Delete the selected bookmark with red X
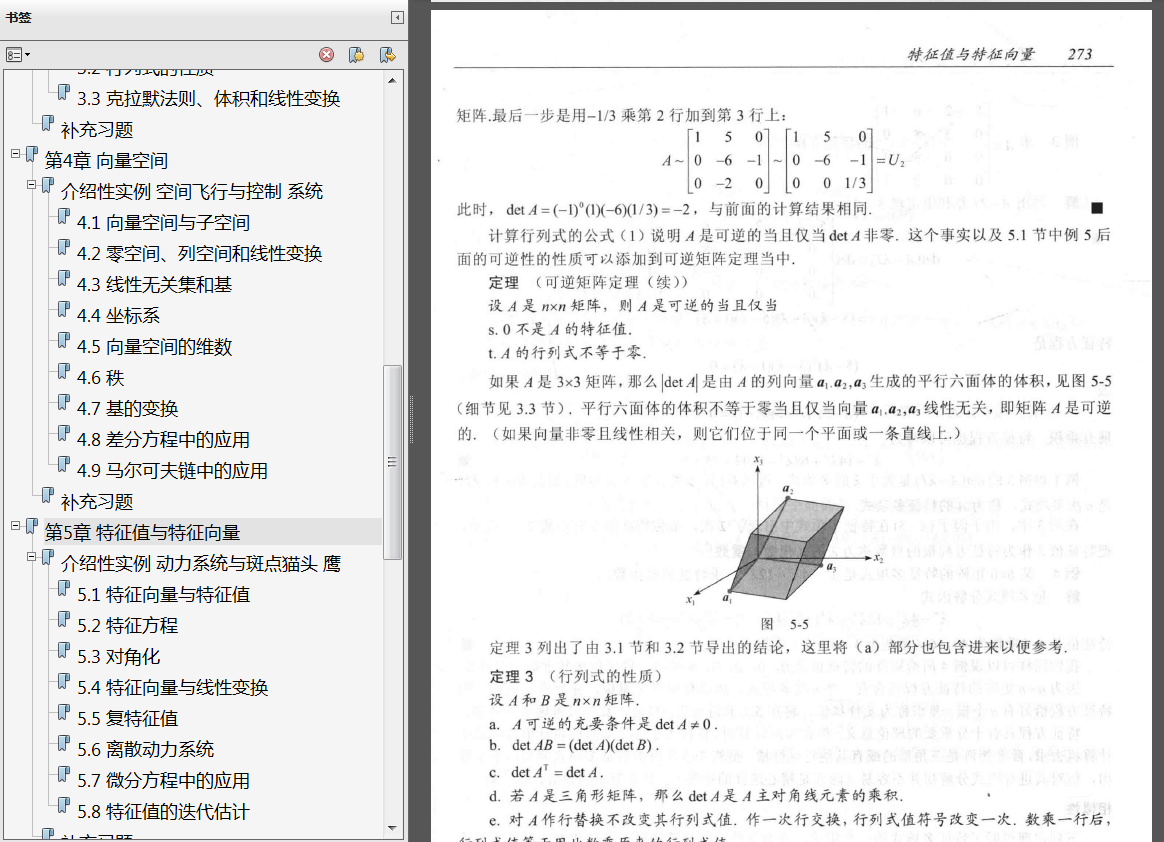 coord(326,55)
